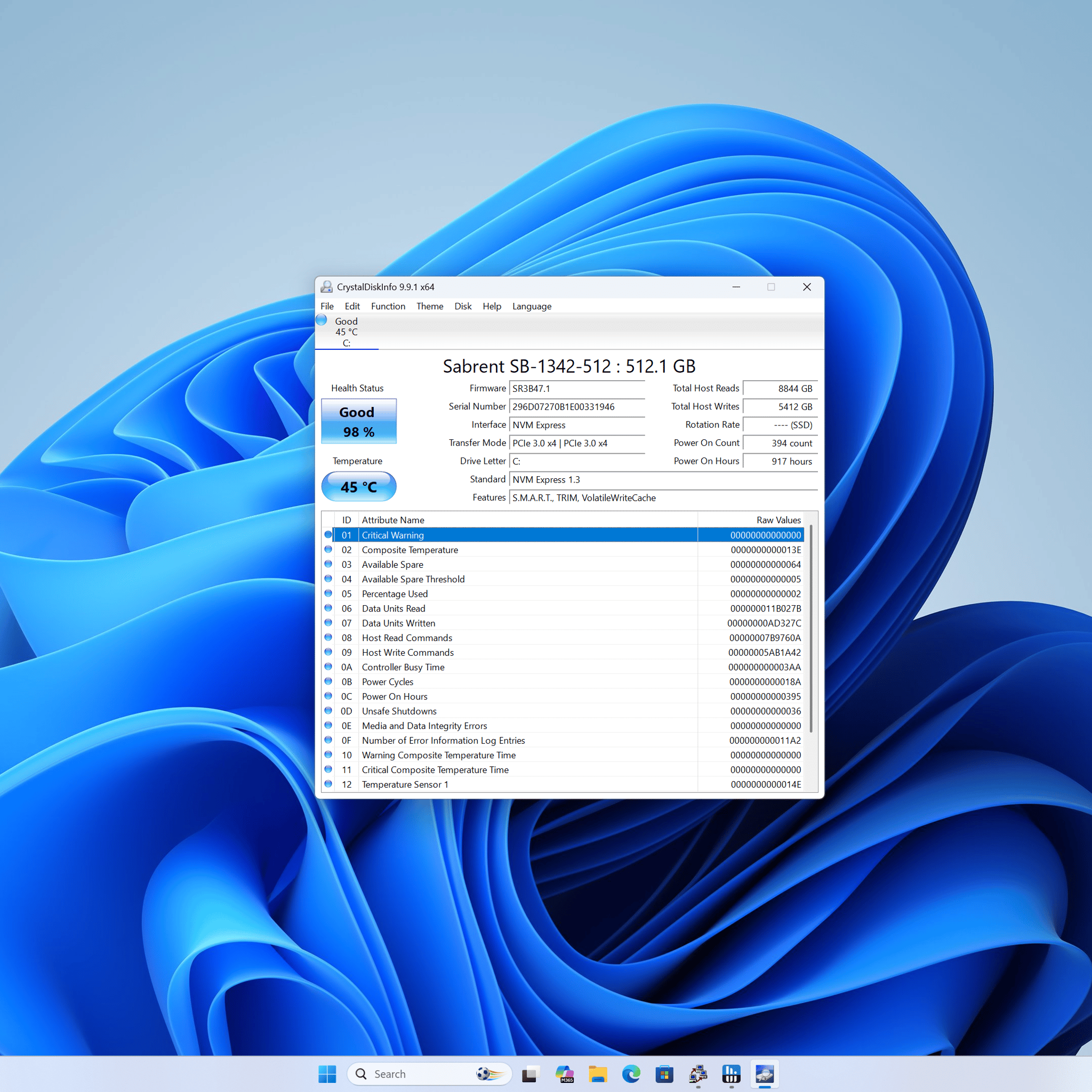Image resolution: width=1092 pixels, height=1092 pixels.
Task: Click the Good 98 % health status button
Action: point(359,422)
